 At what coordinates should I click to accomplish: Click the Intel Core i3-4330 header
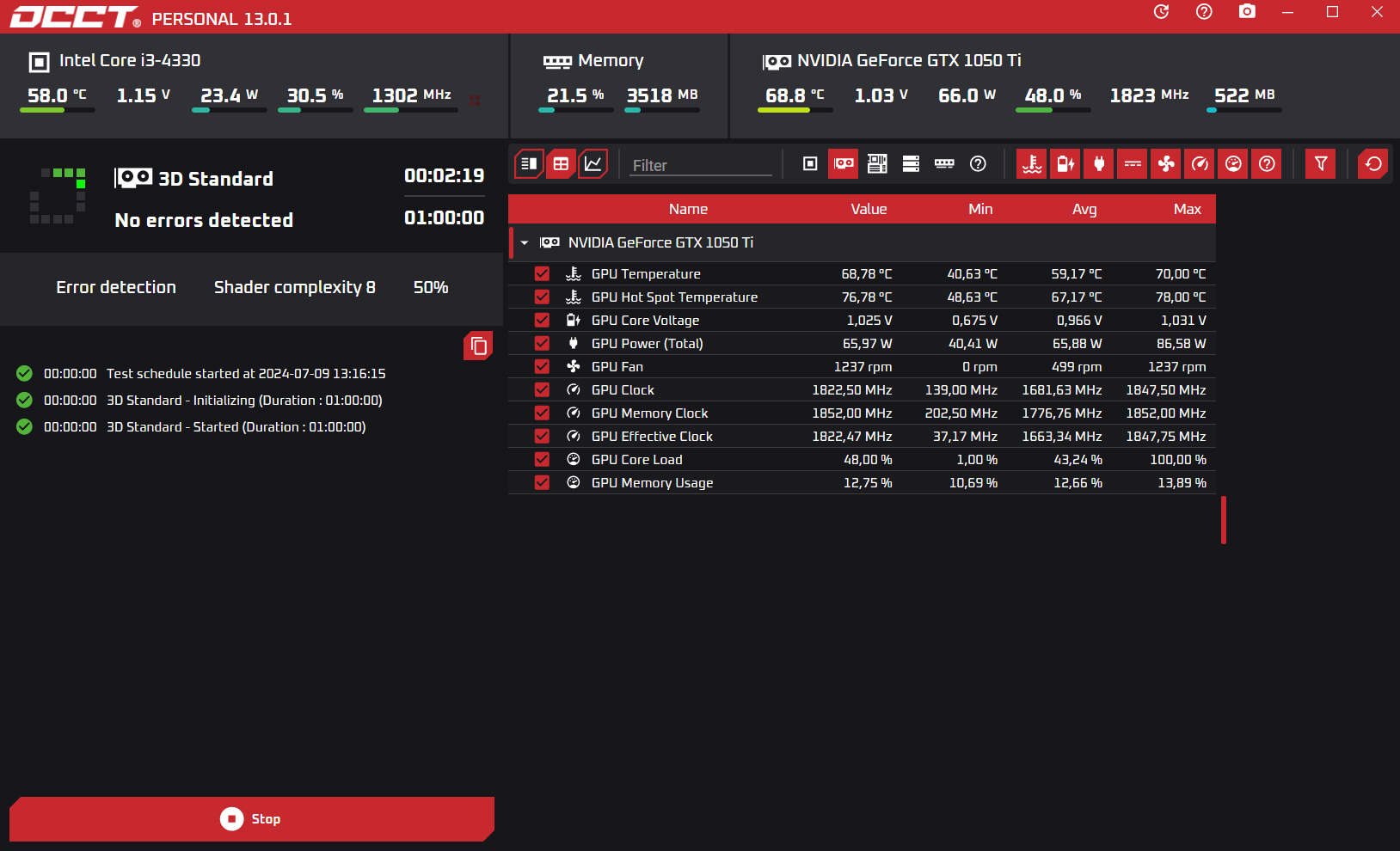115,61
